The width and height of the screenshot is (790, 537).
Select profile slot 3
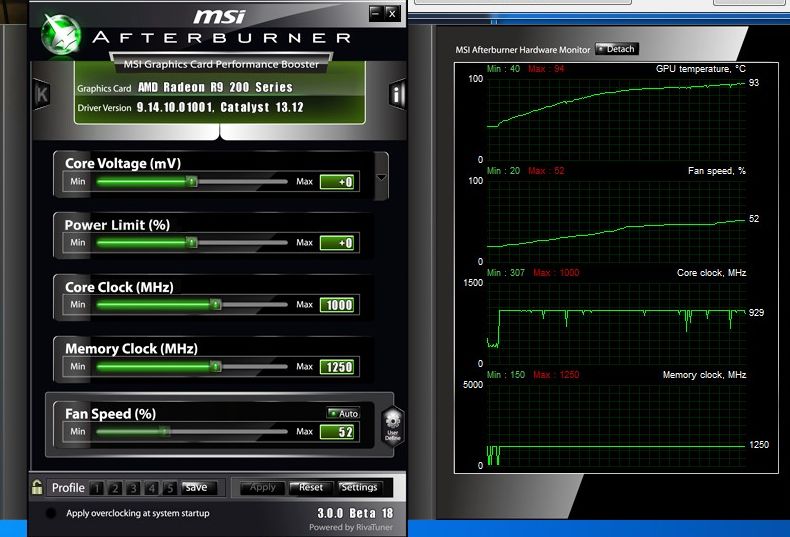(133, 488)
